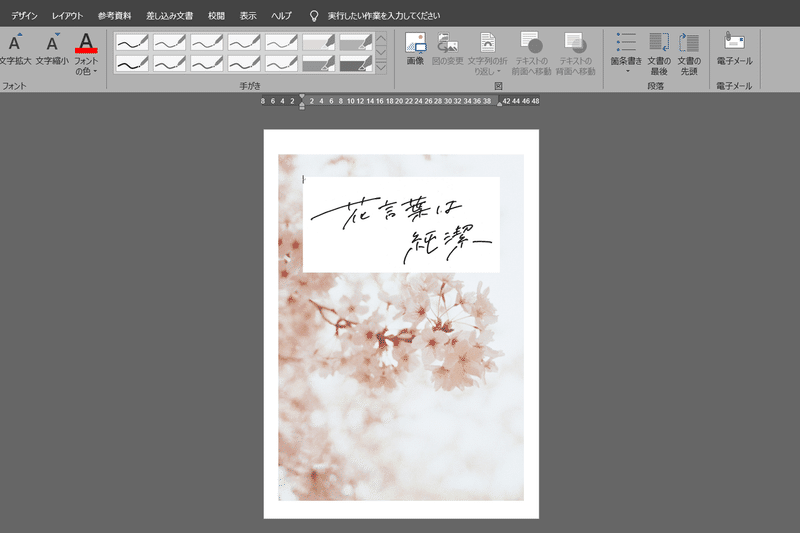The height and width of the screenshot is (533, 800).
Task: Jump to 文書の先頭 start of document
Action: tap(689, 54)
